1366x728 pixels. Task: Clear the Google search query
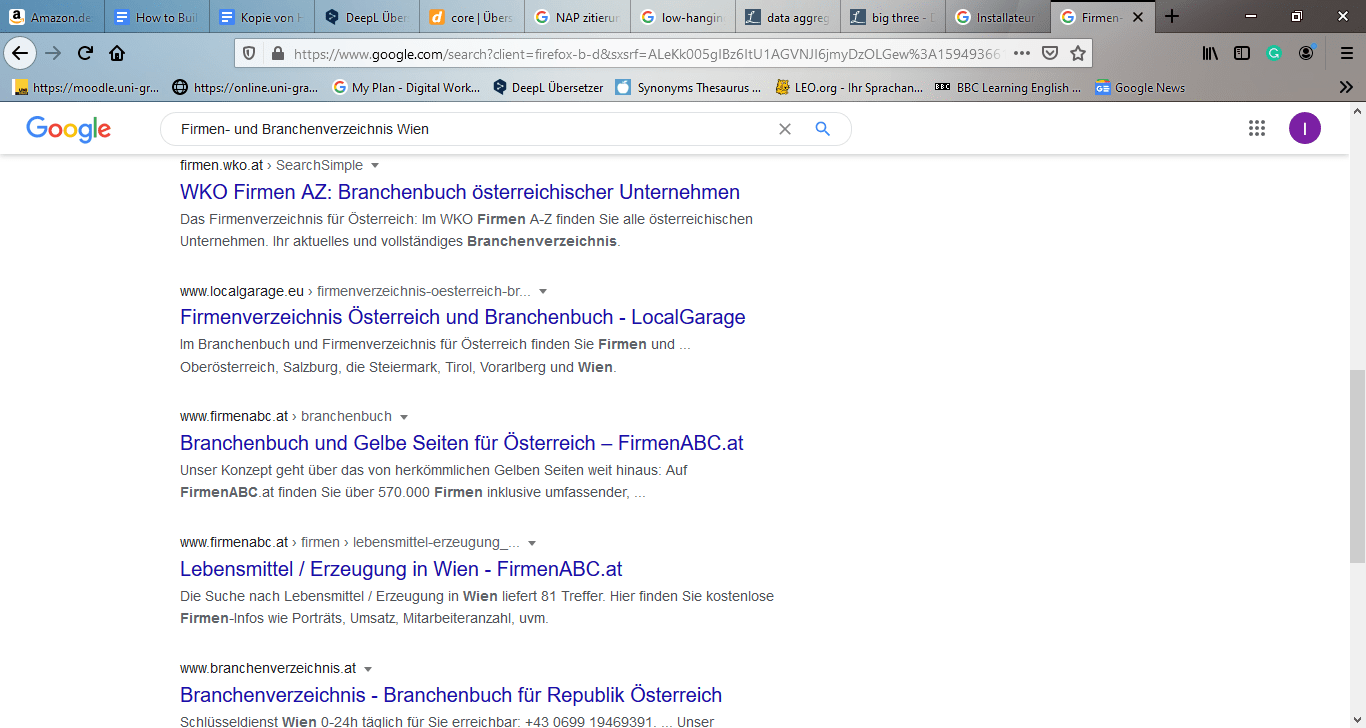pos(785,129)
